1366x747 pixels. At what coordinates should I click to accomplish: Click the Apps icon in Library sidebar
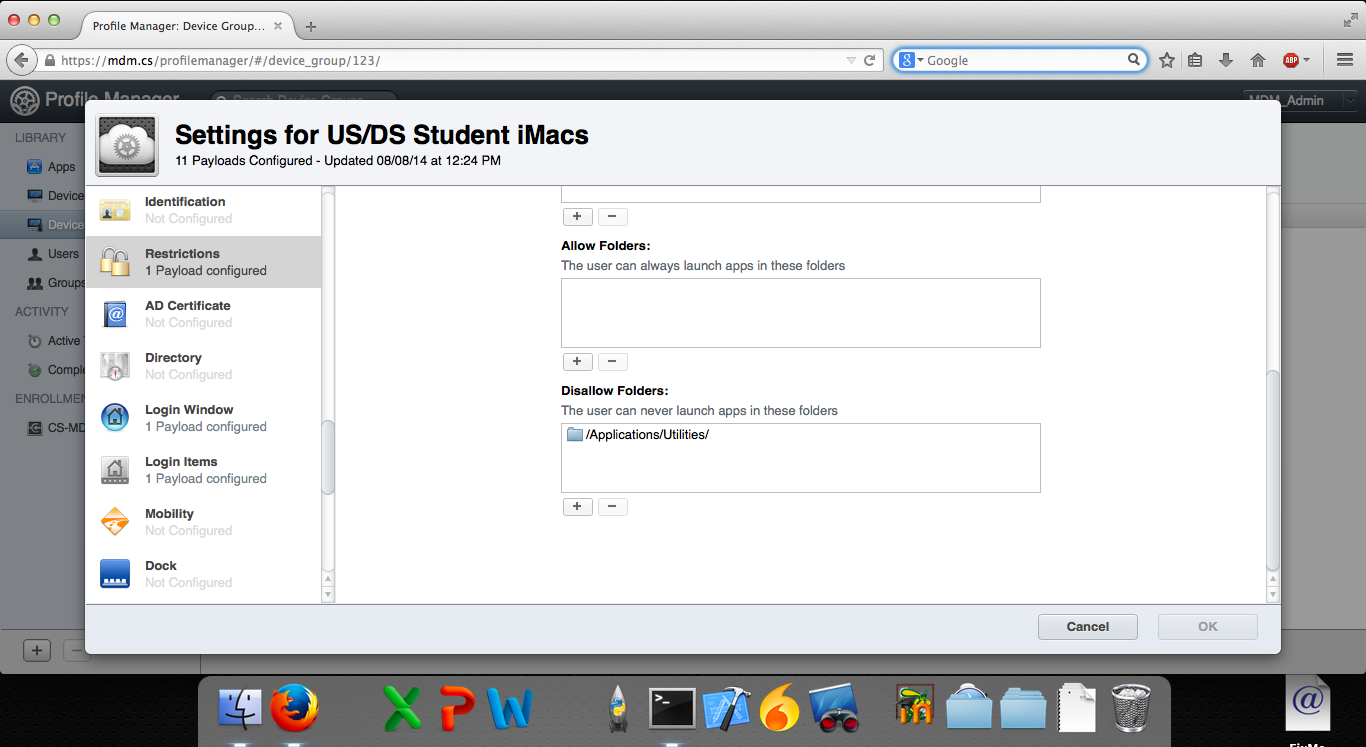33,166
